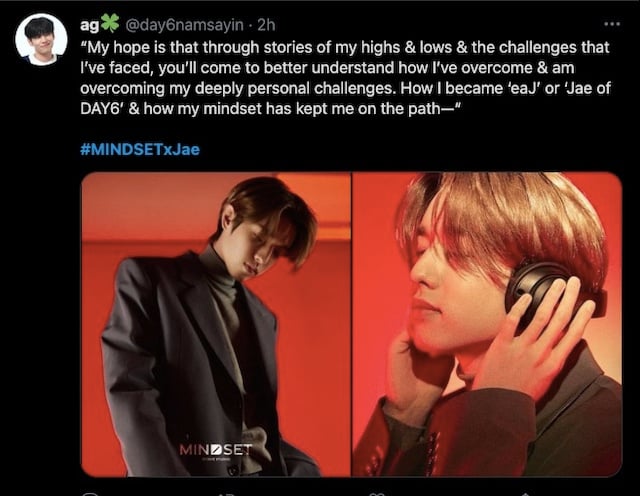Open the profile avatar of the tweet author
640x496 pixels.
tap(41, 40)
